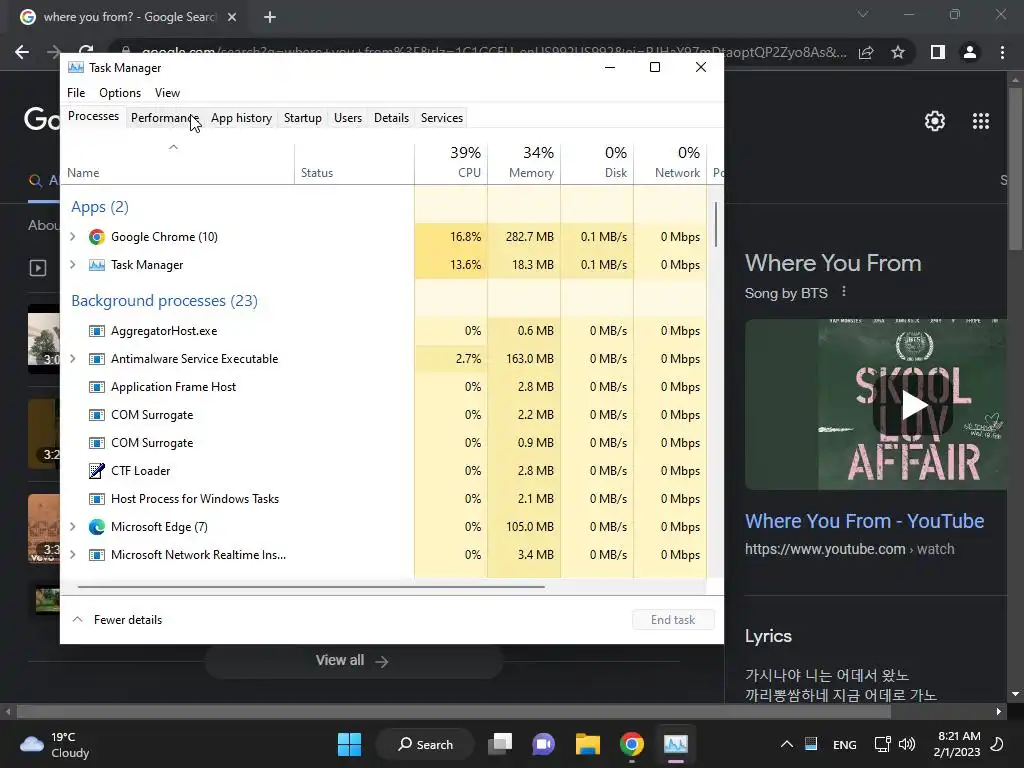Expand the Google Chrome (10) process group
The width and height of the screenshot is (1024, 768).
72,237
